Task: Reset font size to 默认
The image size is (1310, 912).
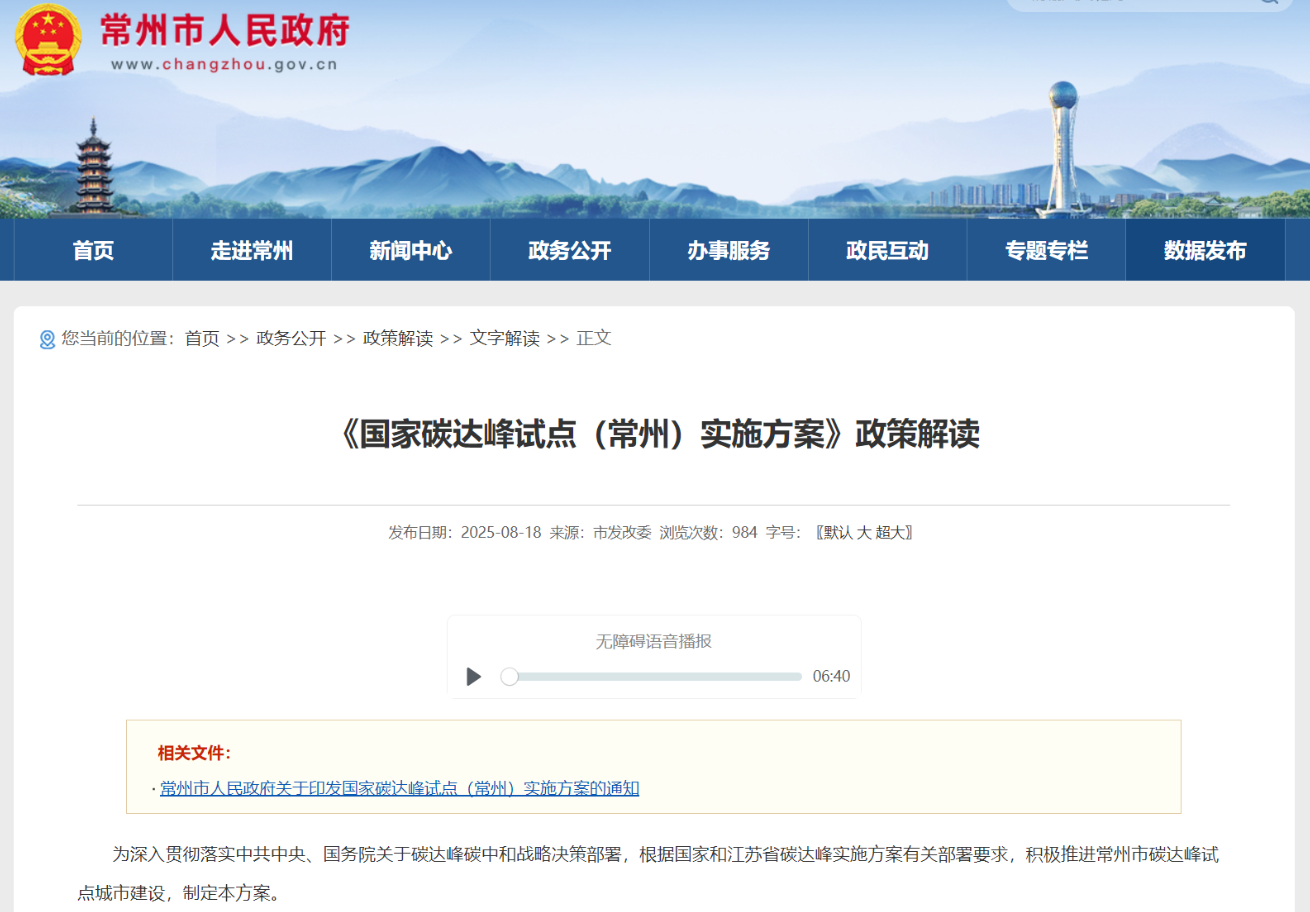Action: coord(835,532)
